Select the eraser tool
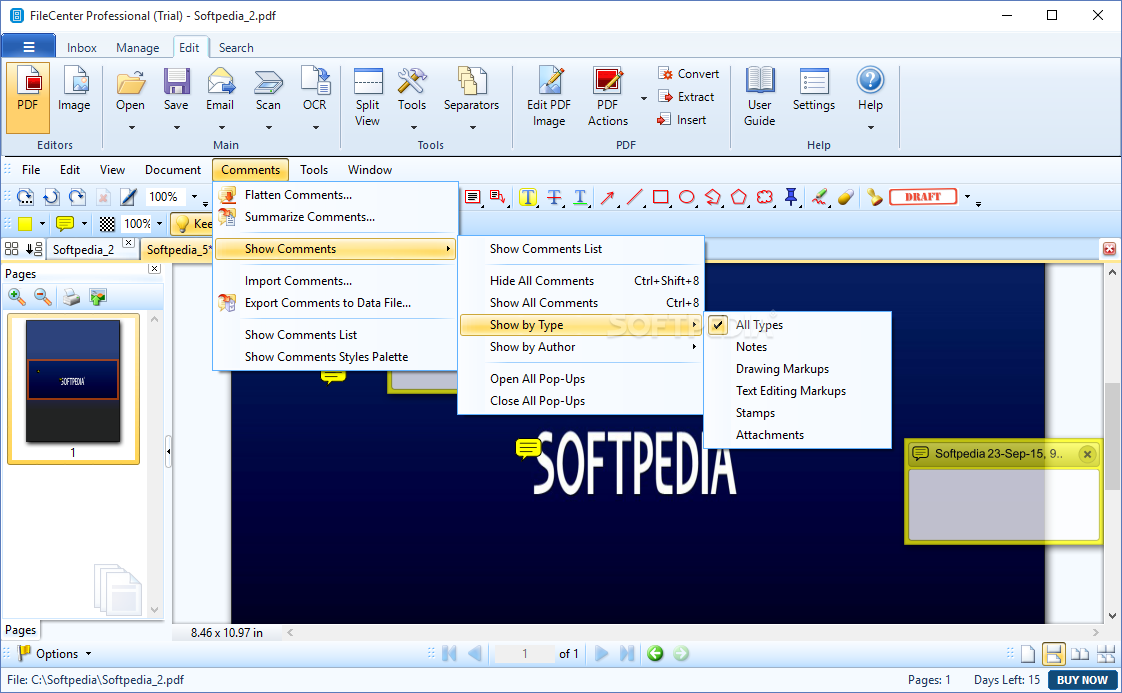The width and height of the screenshot is (1122, 693). pos(846,197)
